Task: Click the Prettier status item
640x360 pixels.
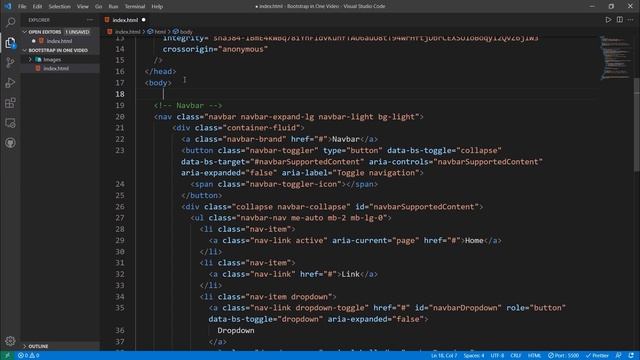Action: click(x=597, y=356)
